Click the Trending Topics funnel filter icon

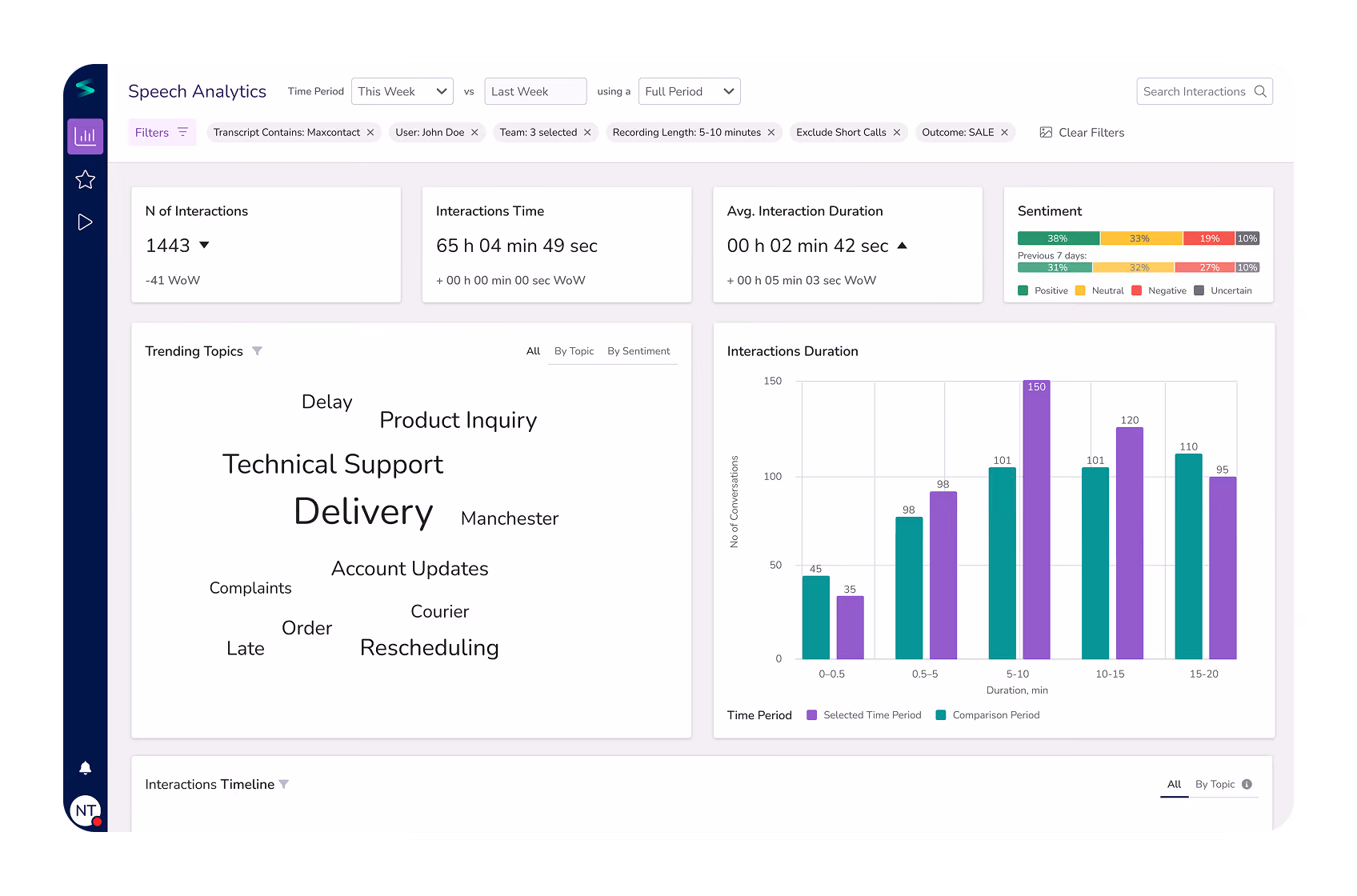pyautogui.click(x=257, y=351)
